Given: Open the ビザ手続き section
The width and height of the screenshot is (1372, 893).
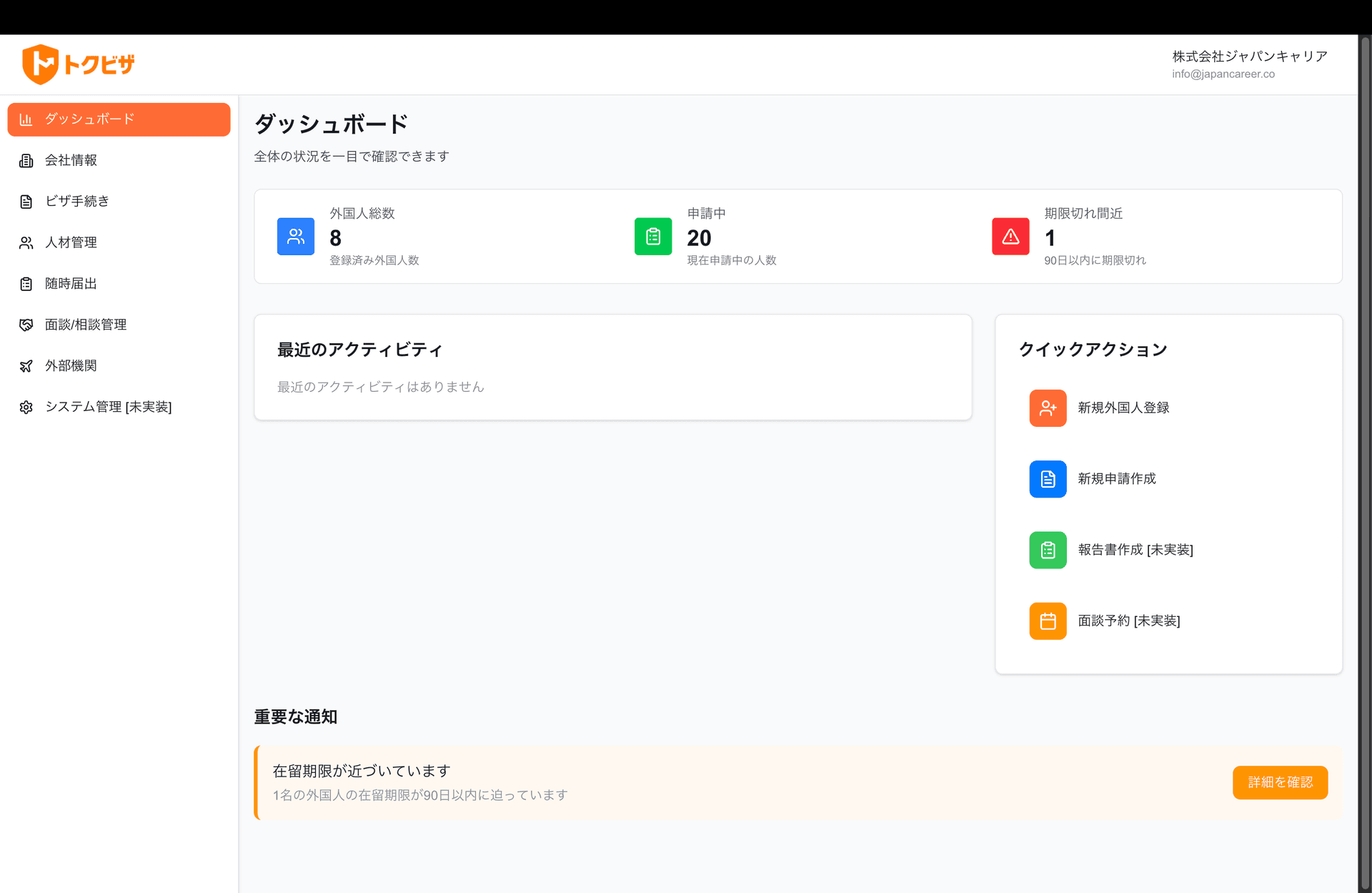Looking at the screenshot, I should tap(76, 201).
